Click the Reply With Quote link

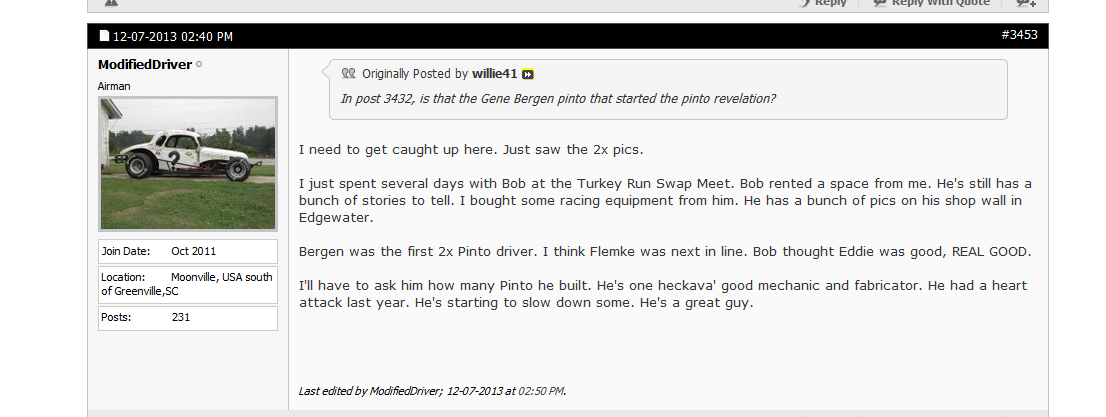(x=940, y=3)
